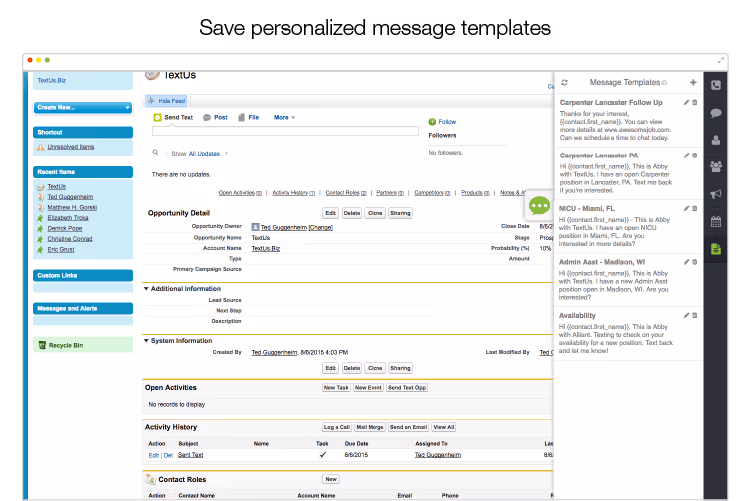Viewport: 751px width, 501px height.
Task: Select the Send Text feed tab
Action: (x=173, y=117)
